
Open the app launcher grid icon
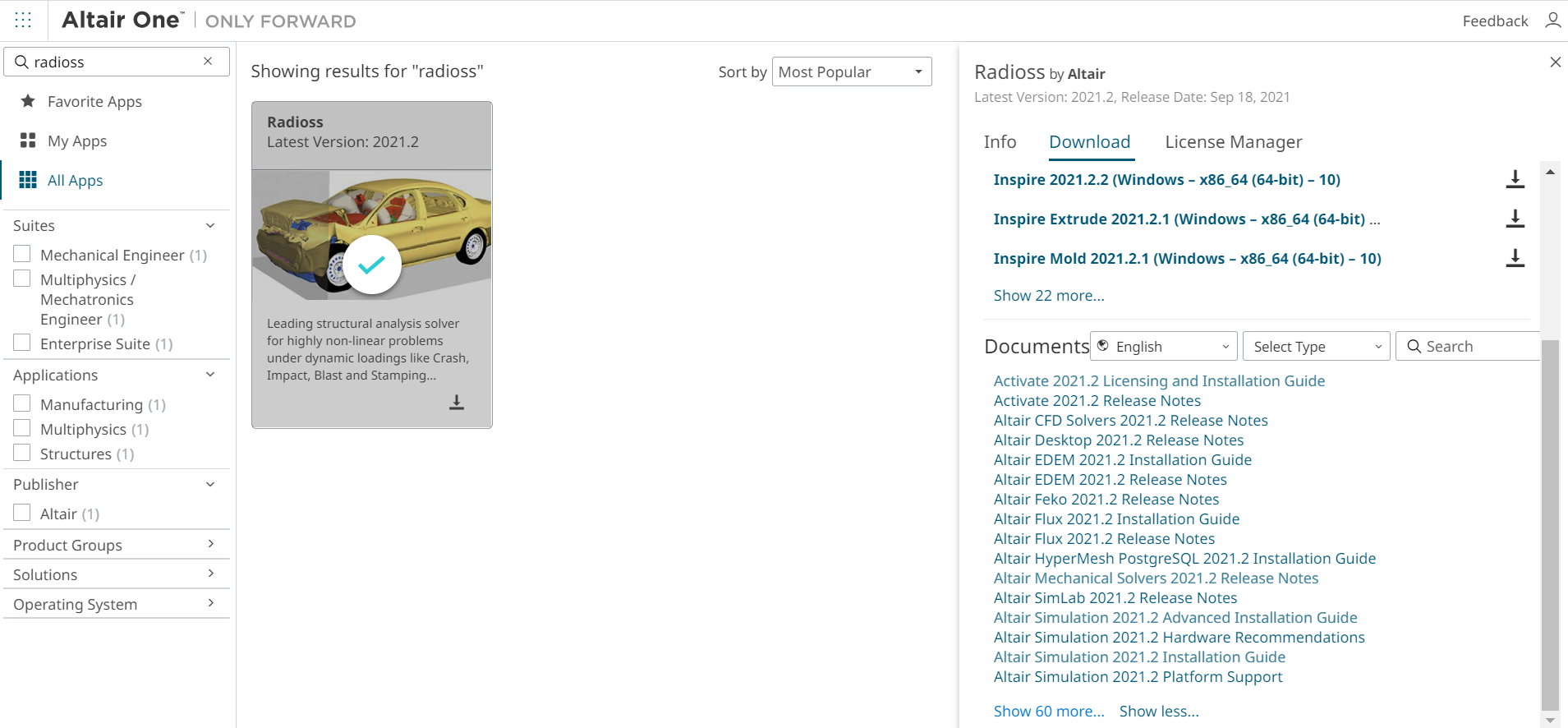tap(23, 21)
